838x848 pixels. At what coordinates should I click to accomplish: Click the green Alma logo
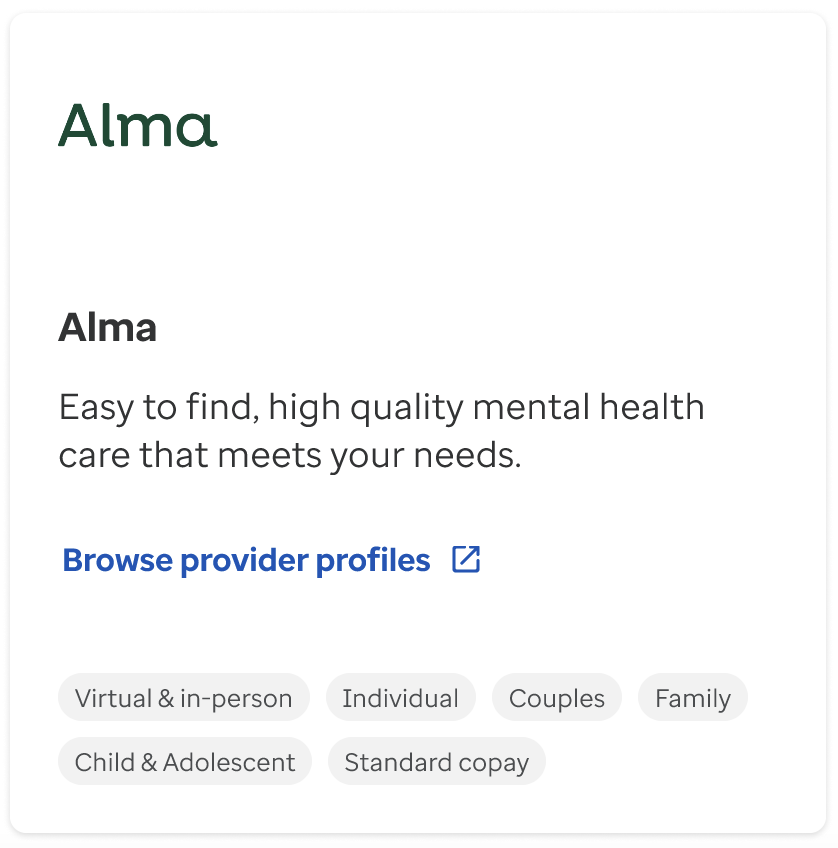point(137,126)
